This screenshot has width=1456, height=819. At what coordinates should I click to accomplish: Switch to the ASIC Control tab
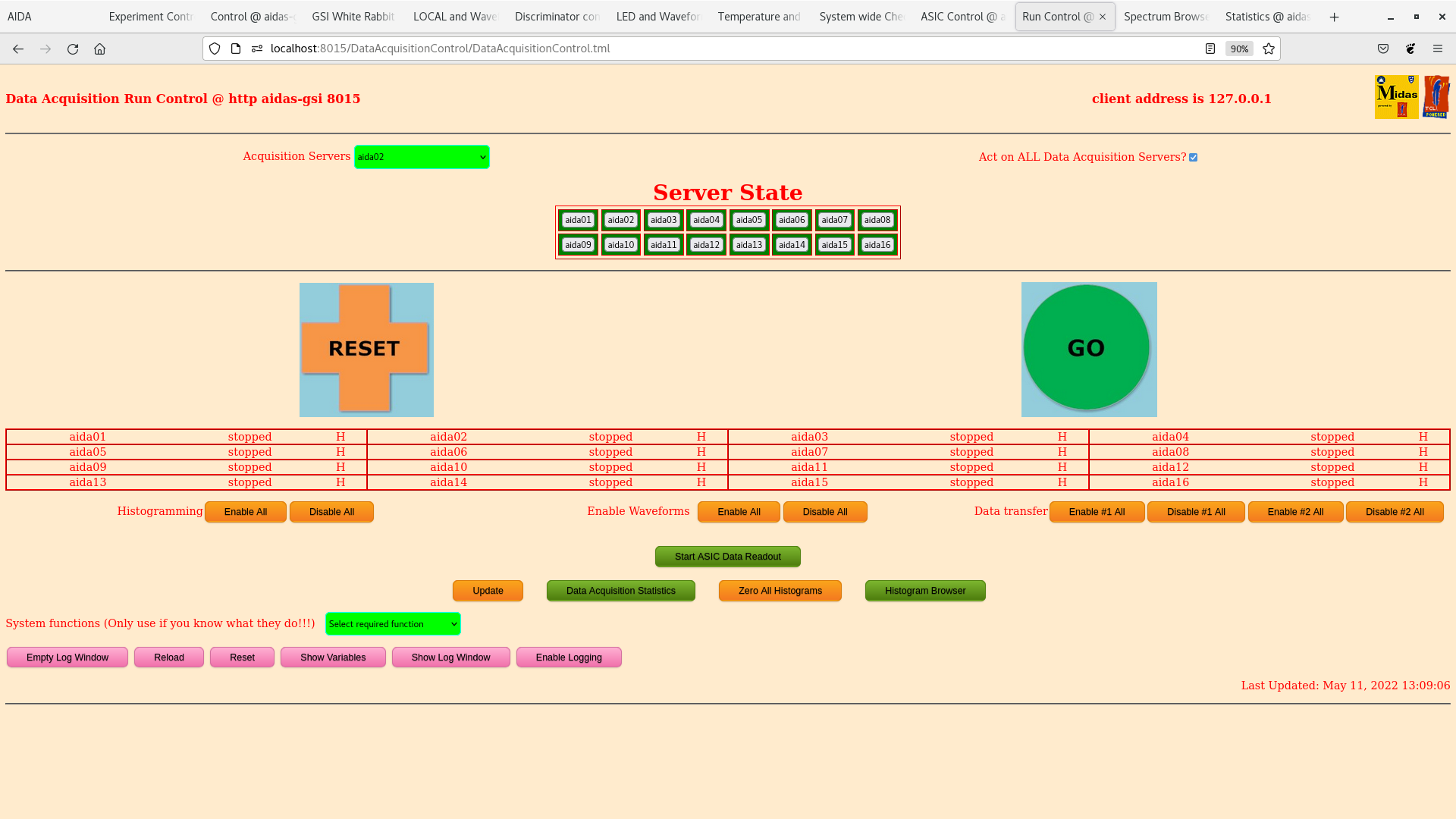[x=962, y=17]
